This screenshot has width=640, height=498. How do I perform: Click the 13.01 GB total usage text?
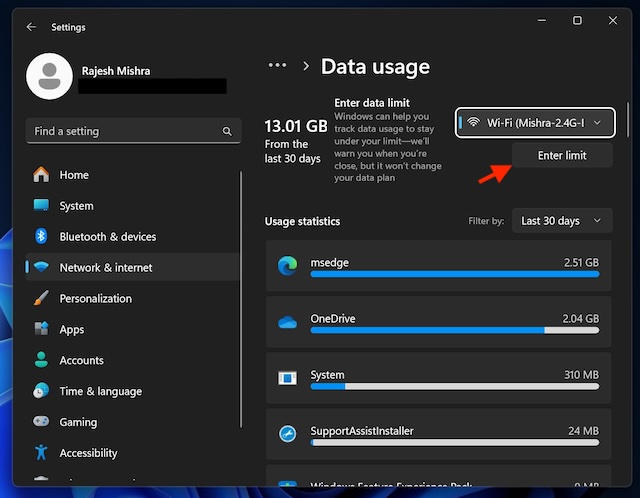coord(296,126)
